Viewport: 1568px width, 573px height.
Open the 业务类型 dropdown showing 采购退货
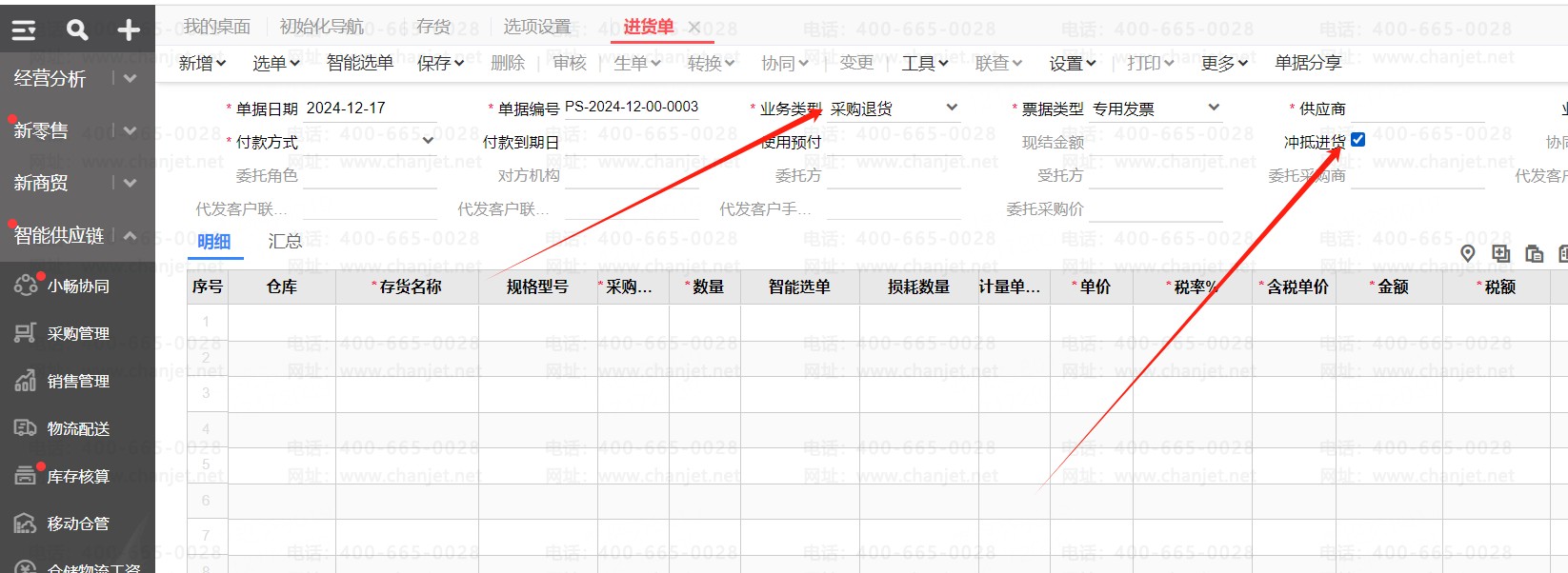[952, 108]
